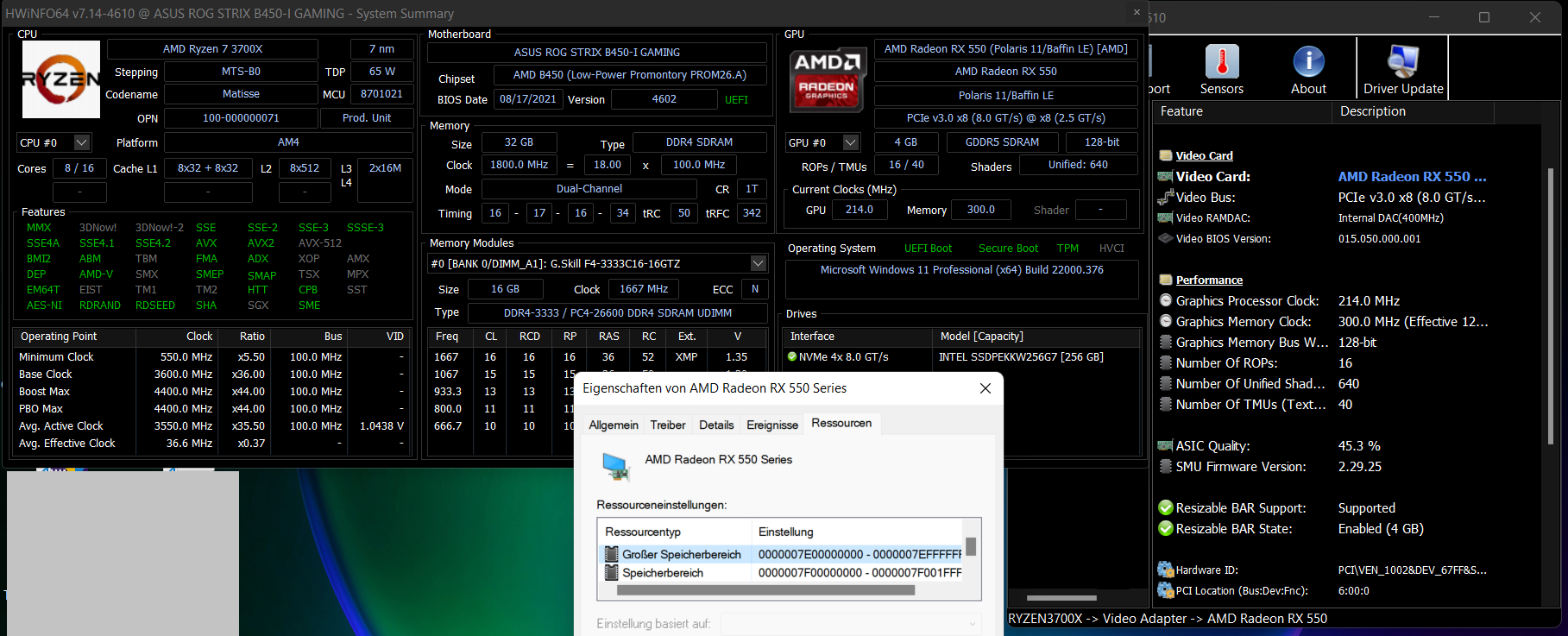Viewport: 1568px width, 636px height.
Task: Click the Resizable BAR State checkmark icon
Action: (x=1166, y=529)
